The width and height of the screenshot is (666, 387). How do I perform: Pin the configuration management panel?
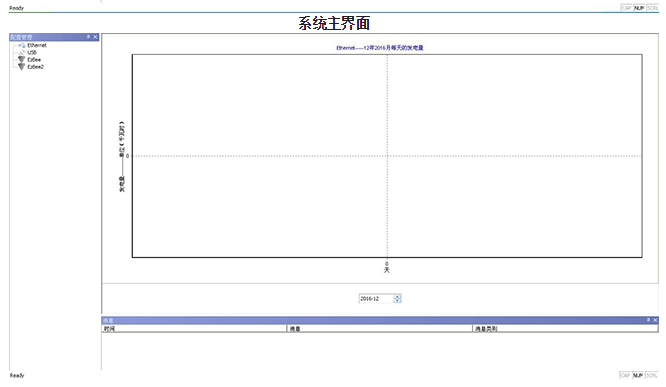pyautogui.click(x=88, y=37)
